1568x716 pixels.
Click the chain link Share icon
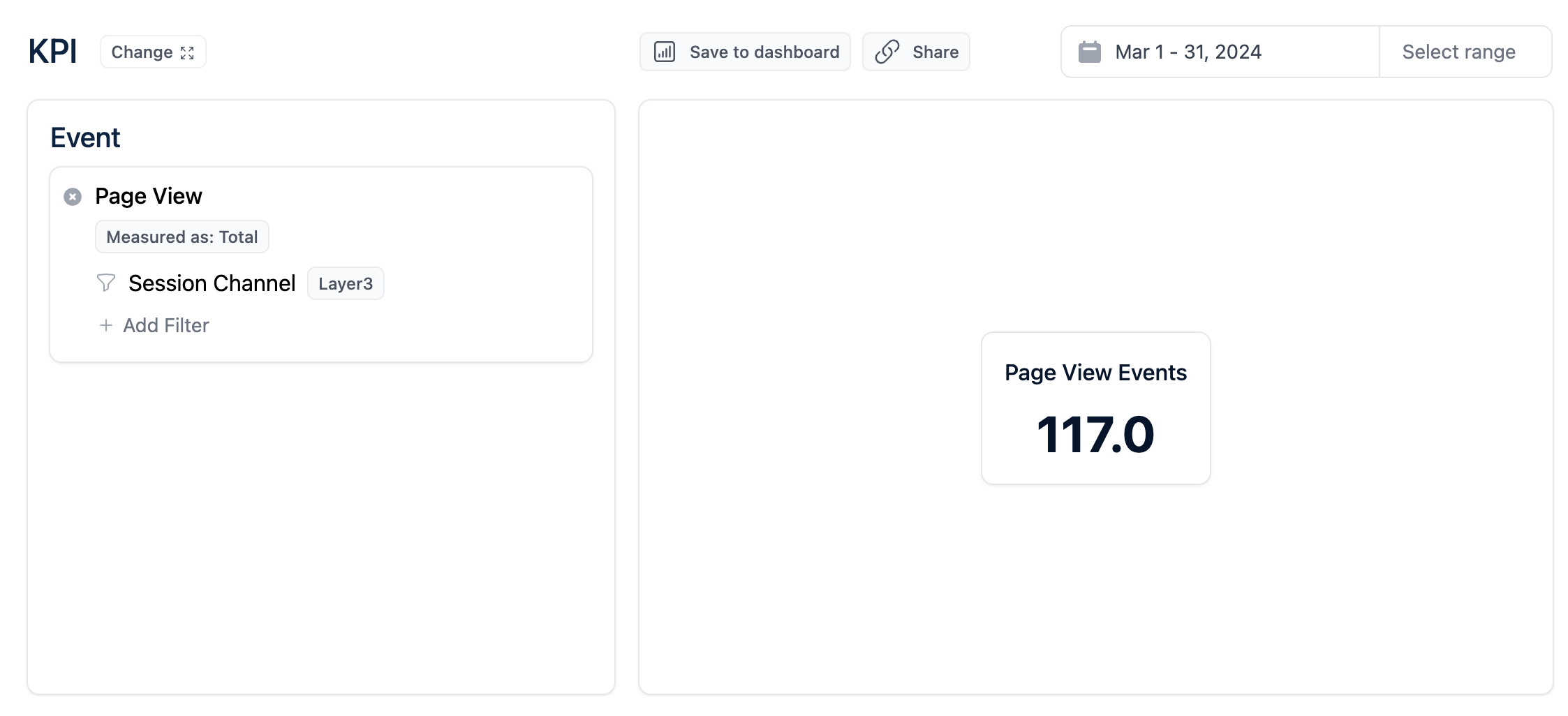click(x=887, y=52)
